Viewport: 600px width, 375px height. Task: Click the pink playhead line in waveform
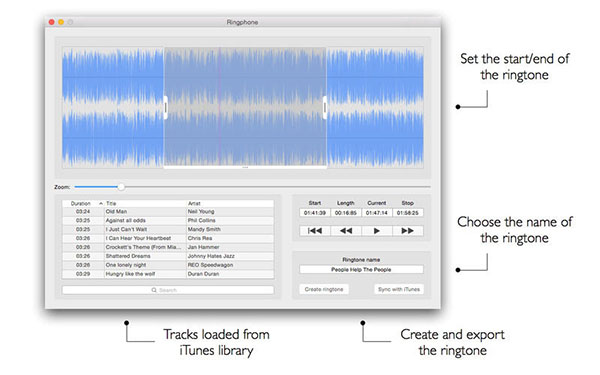(220, 107)
